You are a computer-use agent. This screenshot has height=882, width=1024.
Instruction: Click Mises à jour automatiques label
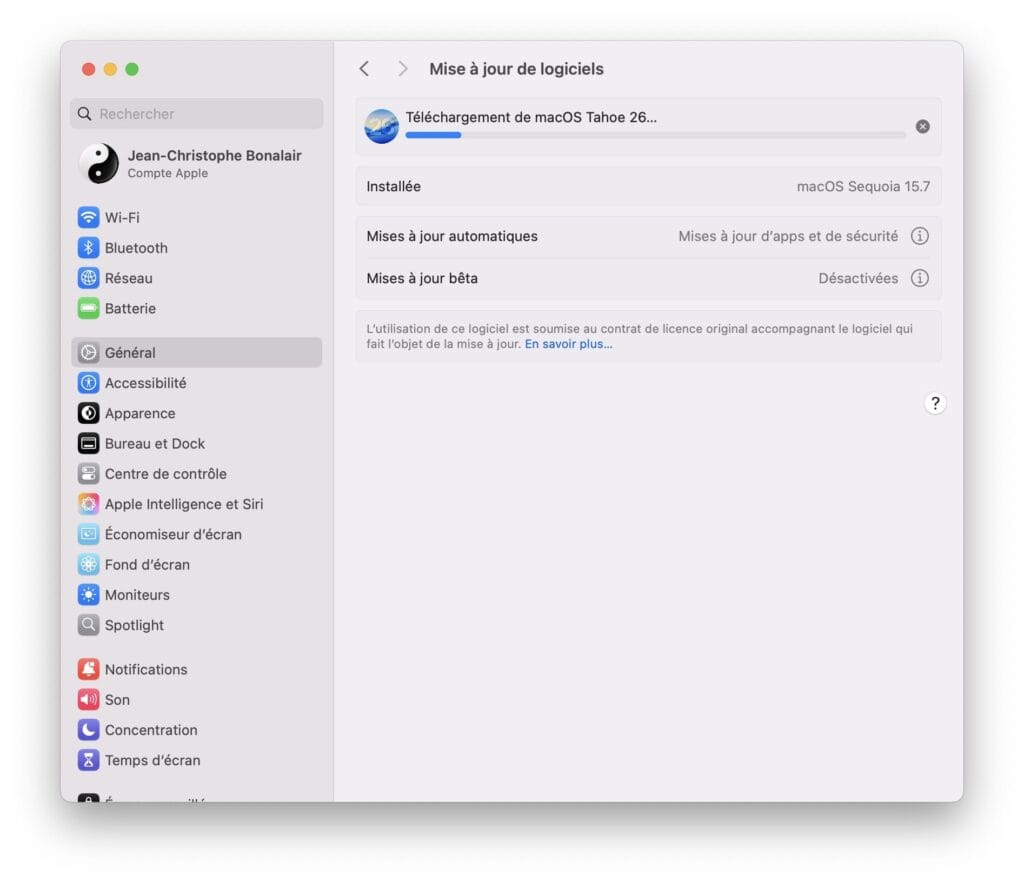(452, 236)
